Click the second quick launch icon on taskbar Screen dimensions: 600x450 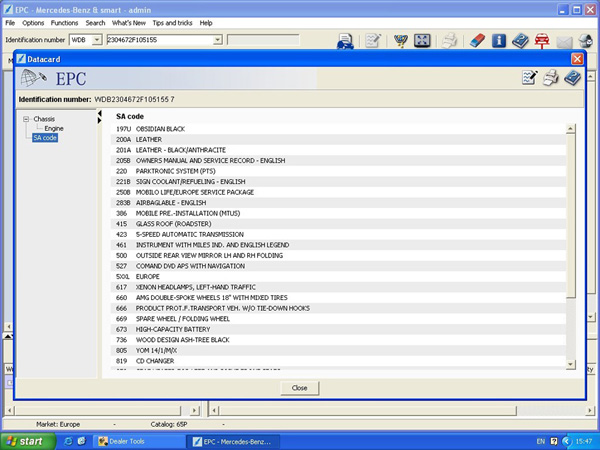(x=82, y=441)
